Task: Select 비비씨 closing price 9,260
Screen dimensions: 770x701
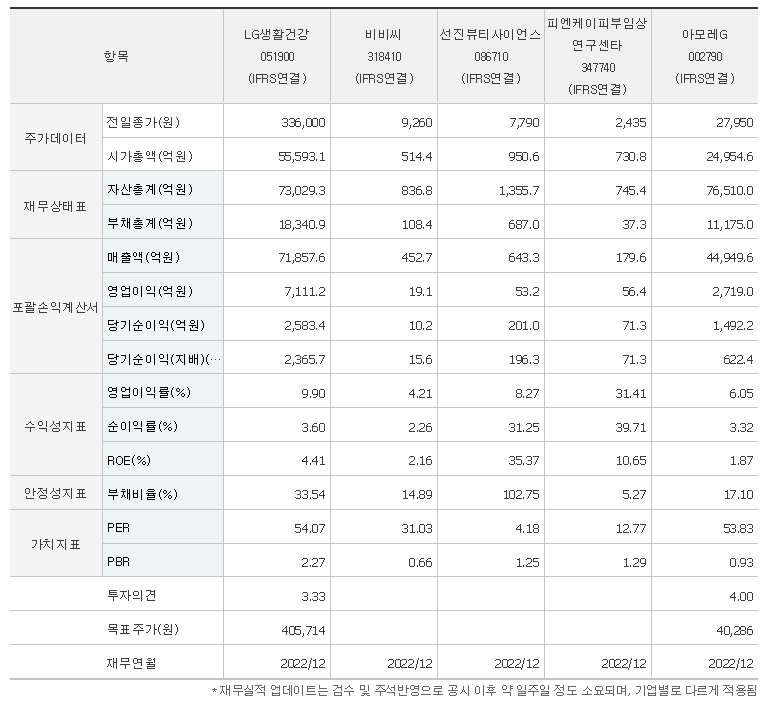Action: pyautogui.click(x=417, y=122)
